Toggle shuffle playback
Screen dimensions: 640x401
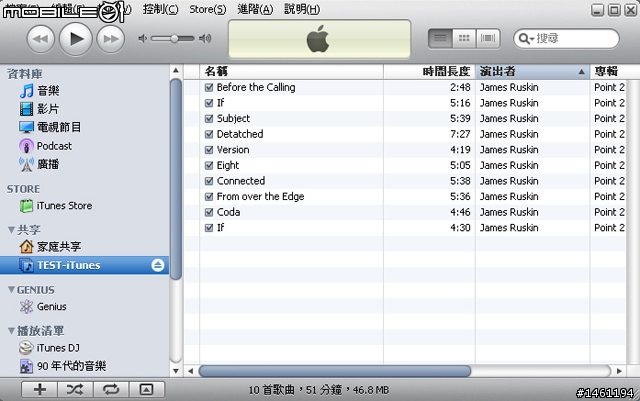click(75, 390)
